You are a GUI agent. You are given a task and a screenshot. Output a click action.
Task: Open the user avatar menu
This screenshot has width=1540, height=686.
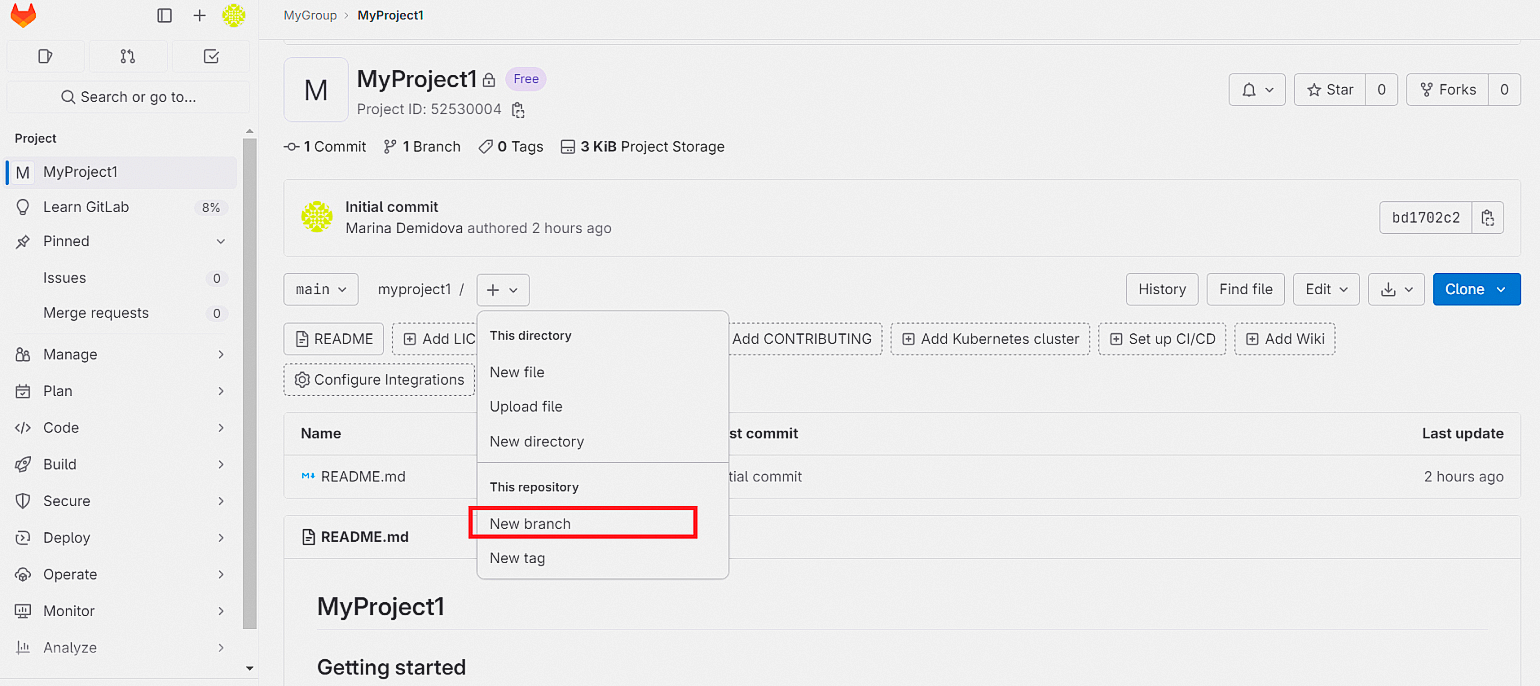click(x=234, y=15)
